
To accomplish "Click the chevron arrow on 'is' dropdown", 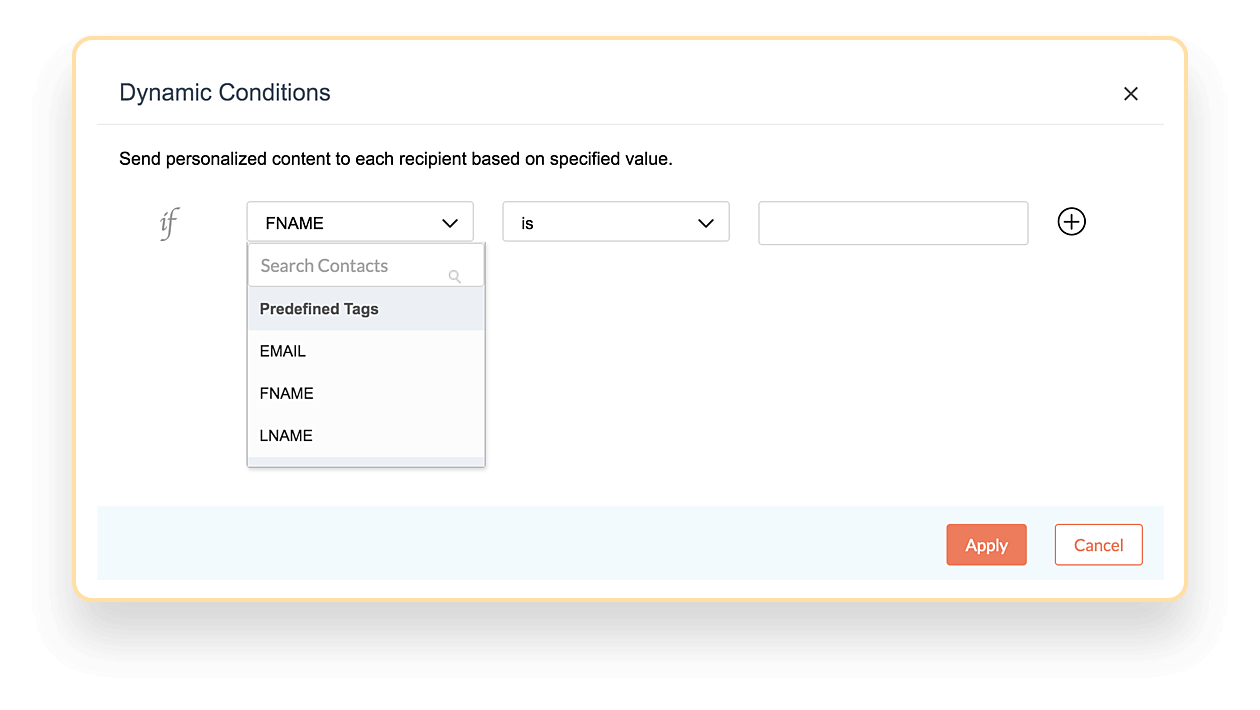I will coord(705,223).
